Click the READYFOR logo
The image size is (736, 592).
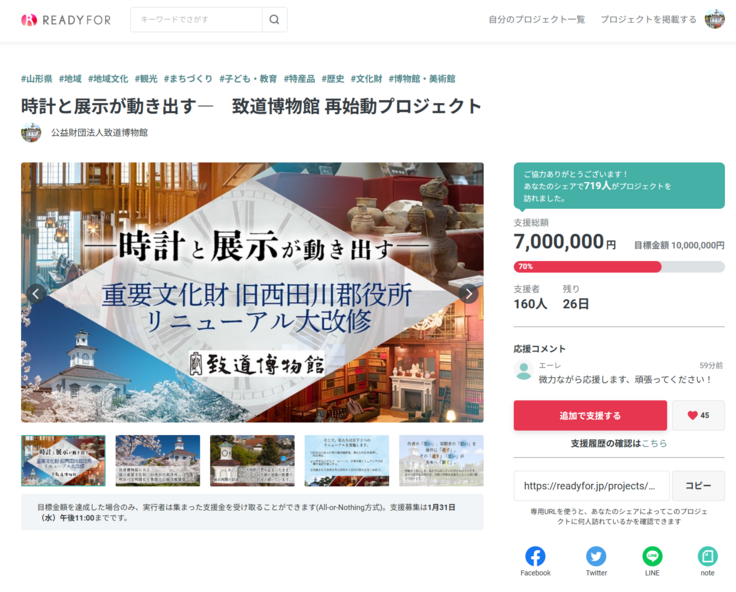(x=66, y=20)
